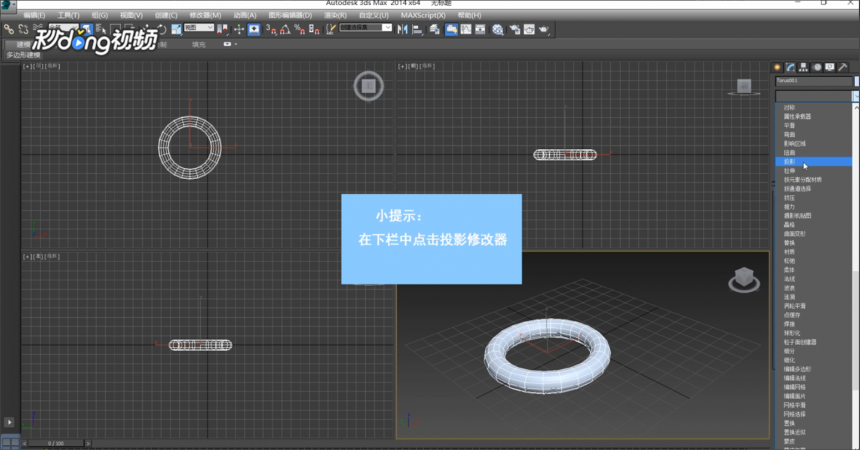Select the 拉伸 modifier in the list

789,171
